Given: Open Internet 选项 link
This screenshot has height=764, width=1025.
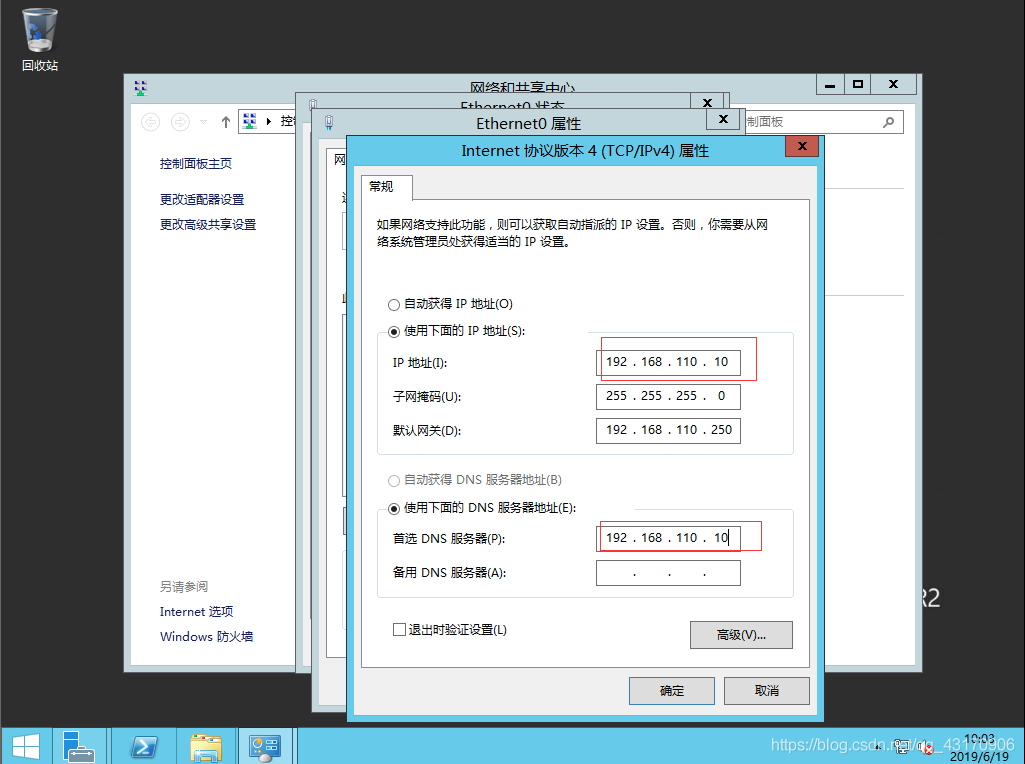Looking at the screenshot, I should [196, 612].
